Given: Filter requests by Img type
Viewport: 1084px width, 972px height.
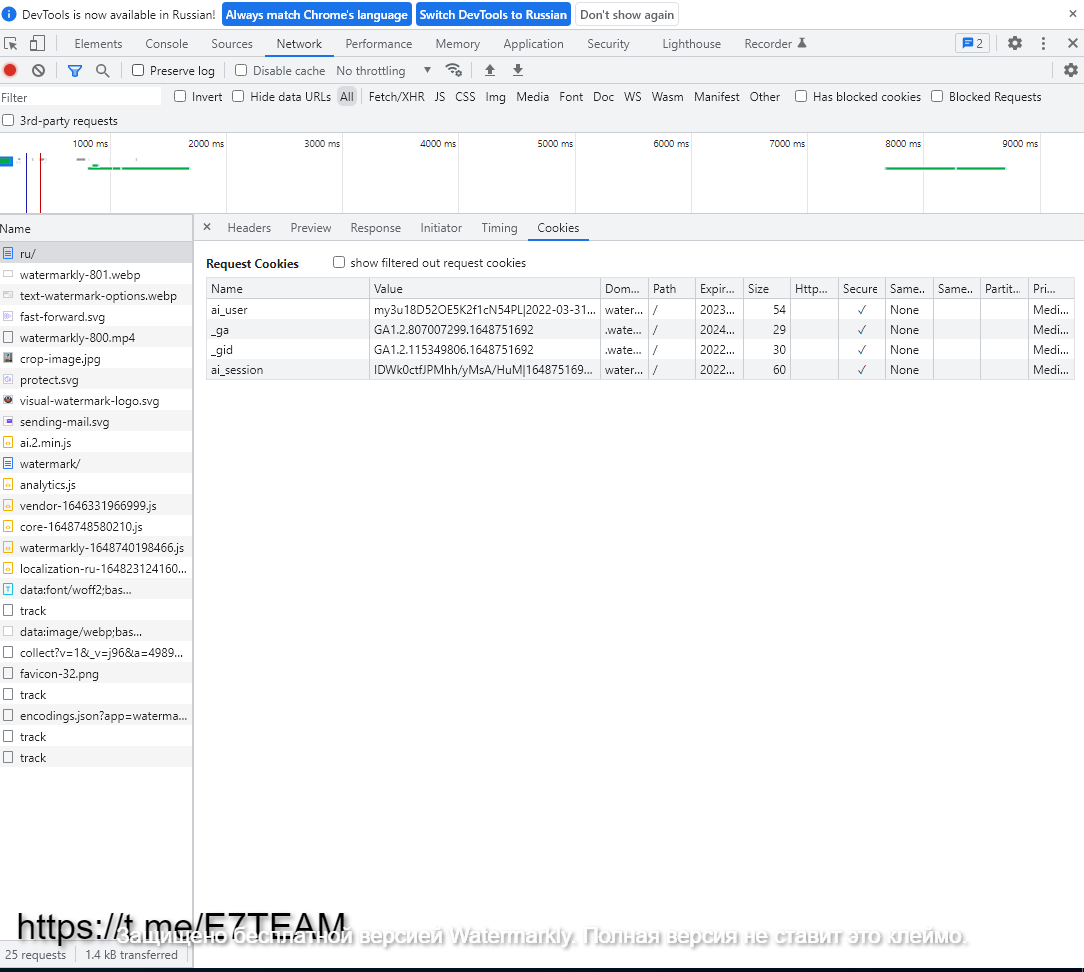Looking at the screenshot, I should point(495,97).
